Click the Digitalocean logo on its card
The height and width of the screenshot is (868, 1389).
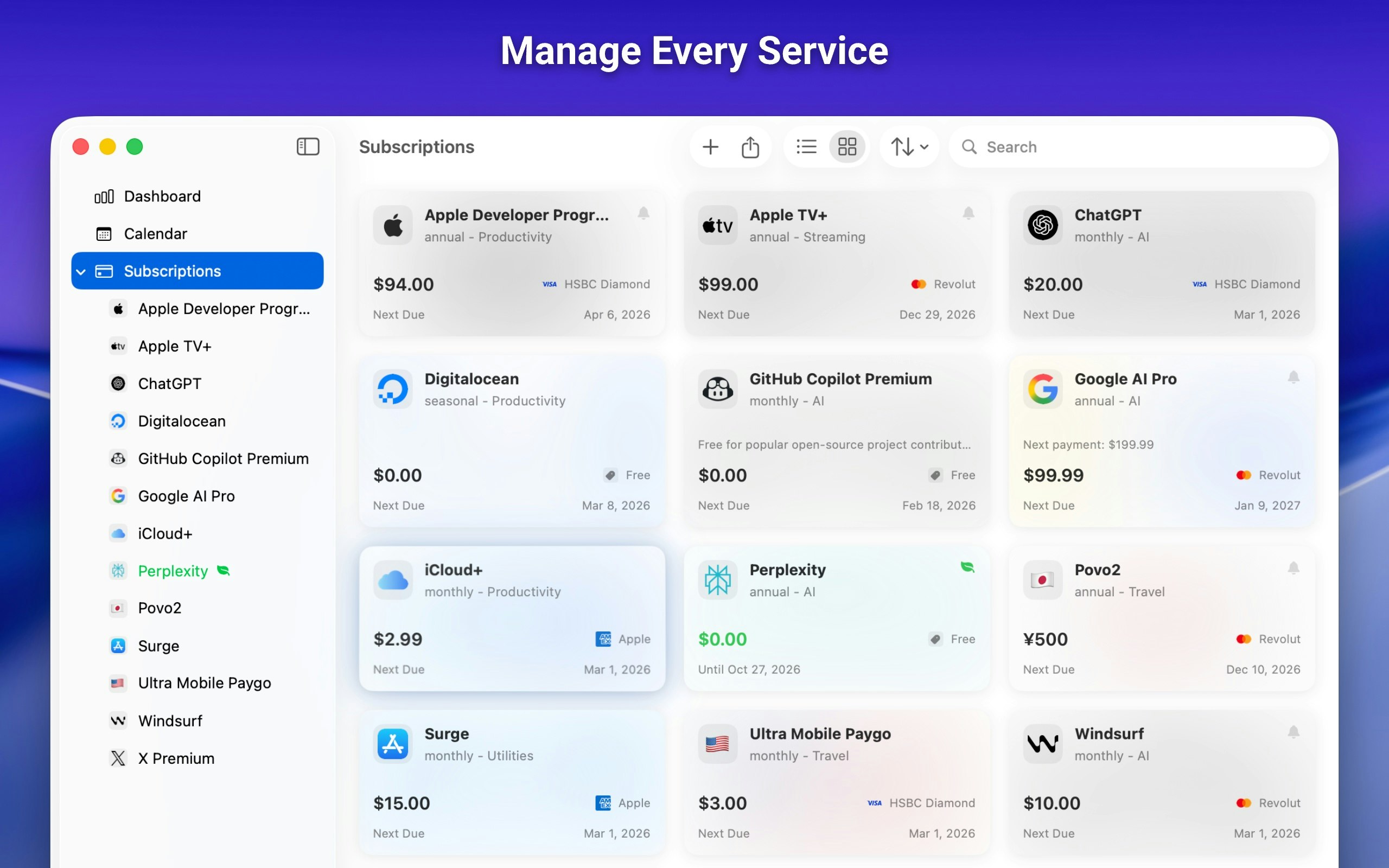(x=393, y=389)
